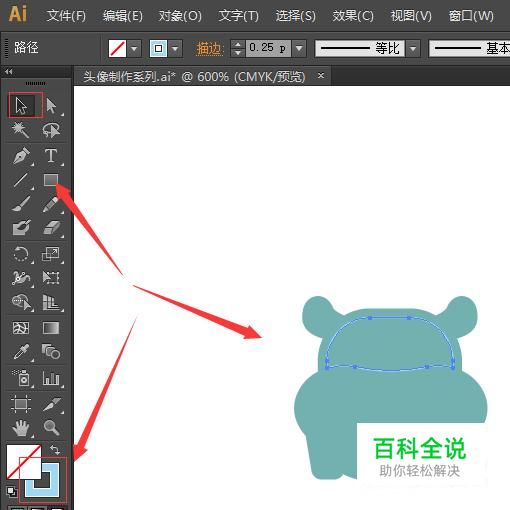This screenshot has height=510, width=510.
Task: Select the Type tool
Action: 51,155
